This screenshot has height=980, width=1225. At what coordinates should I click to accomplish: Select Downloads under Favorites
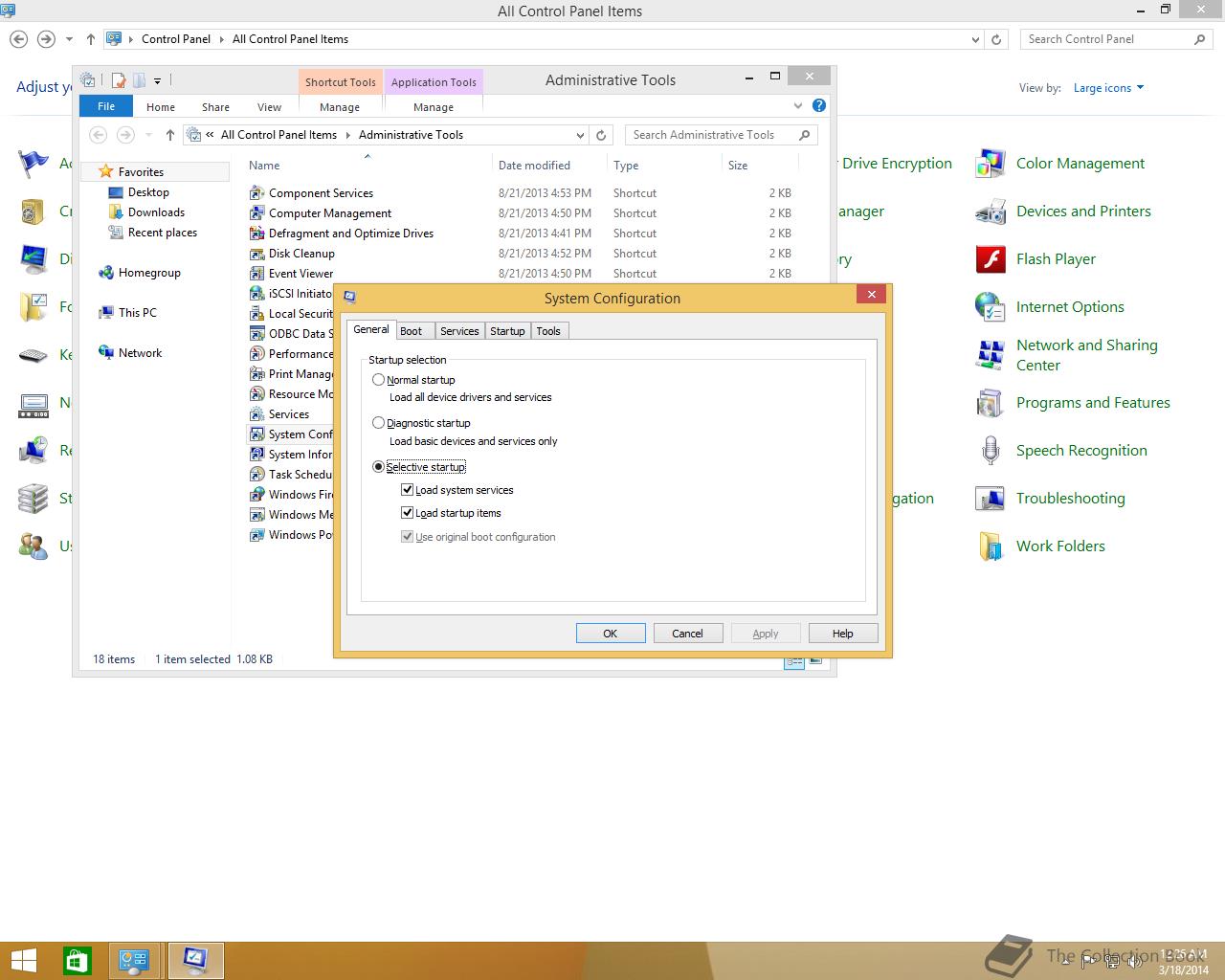(x=156, y=212)
